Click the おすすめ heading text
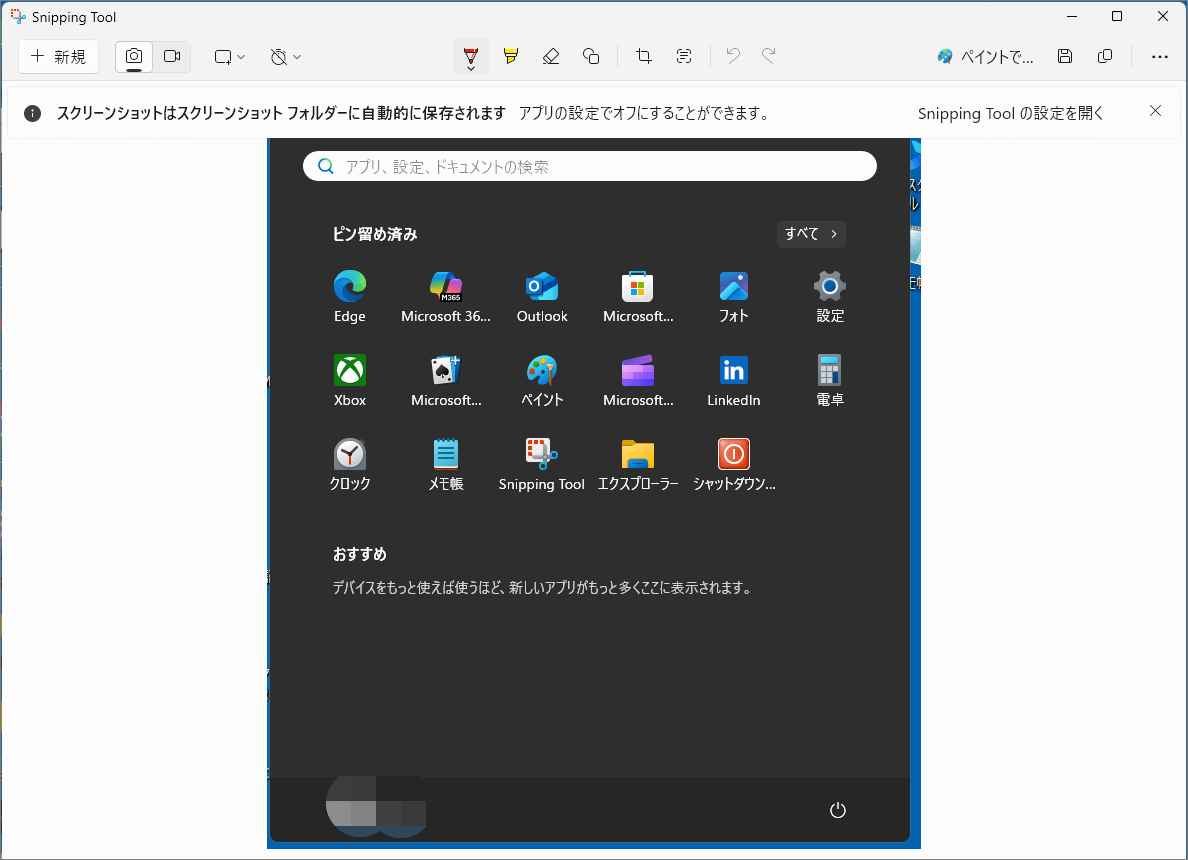1188x860 pixels. (360, 555)
